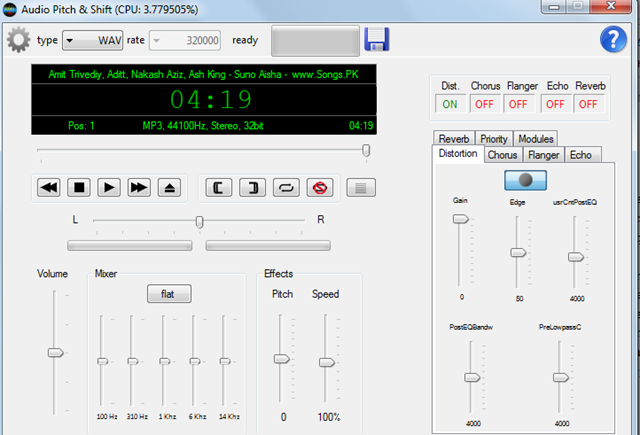
Task: Click the flat mixer button
Action: 168,294
